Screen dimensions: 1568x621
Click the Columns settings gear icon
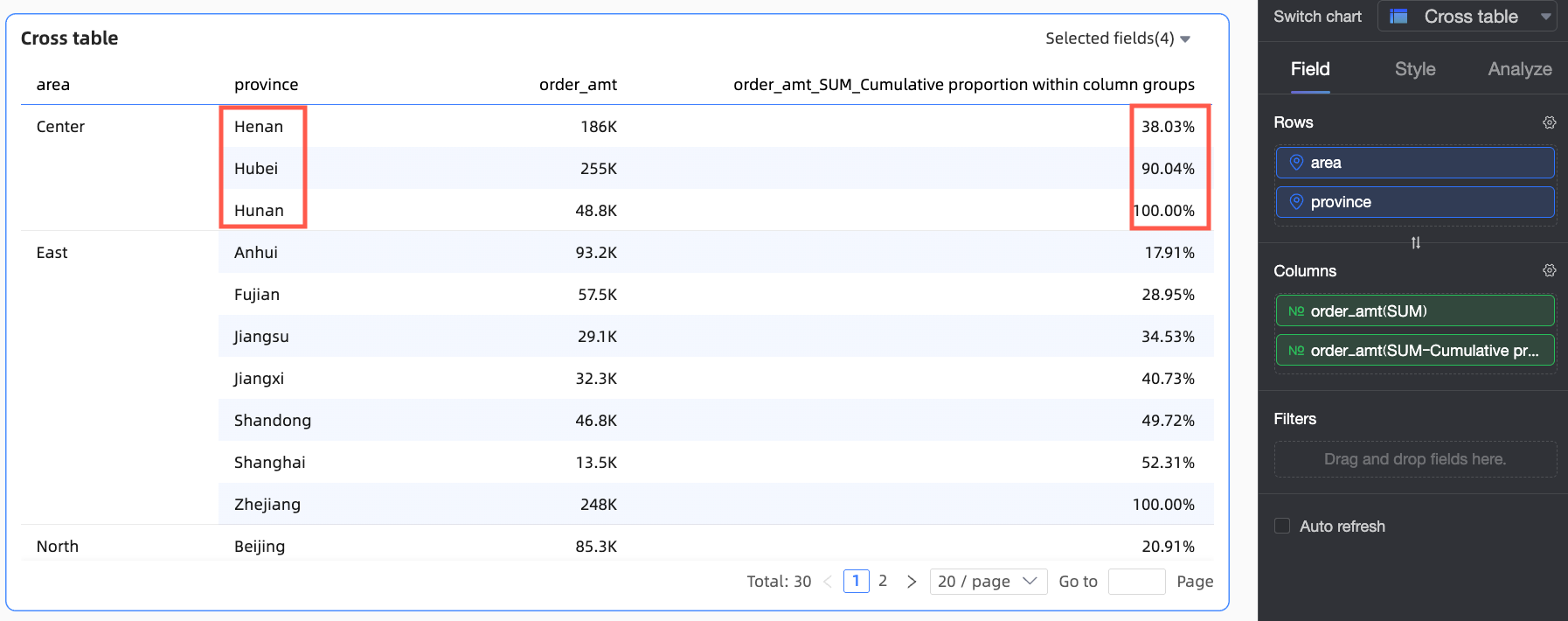(x=1549, y=270)
